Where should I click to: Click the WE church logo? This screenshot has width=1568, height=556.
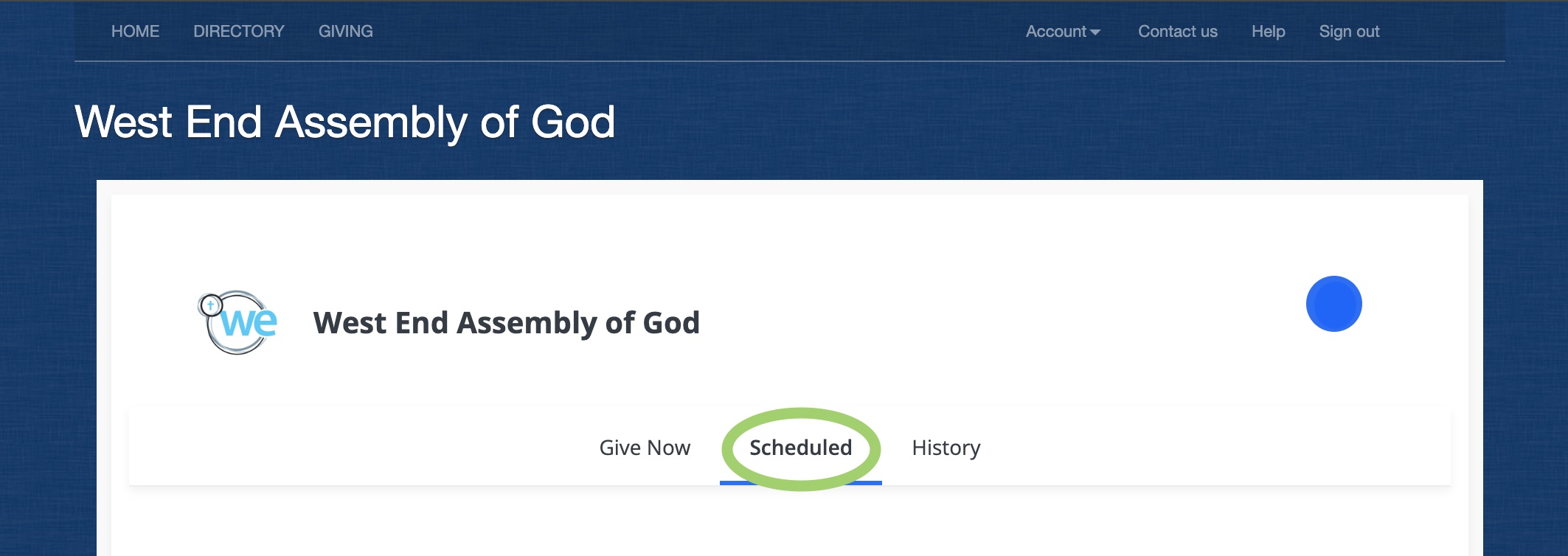[239, 323]
